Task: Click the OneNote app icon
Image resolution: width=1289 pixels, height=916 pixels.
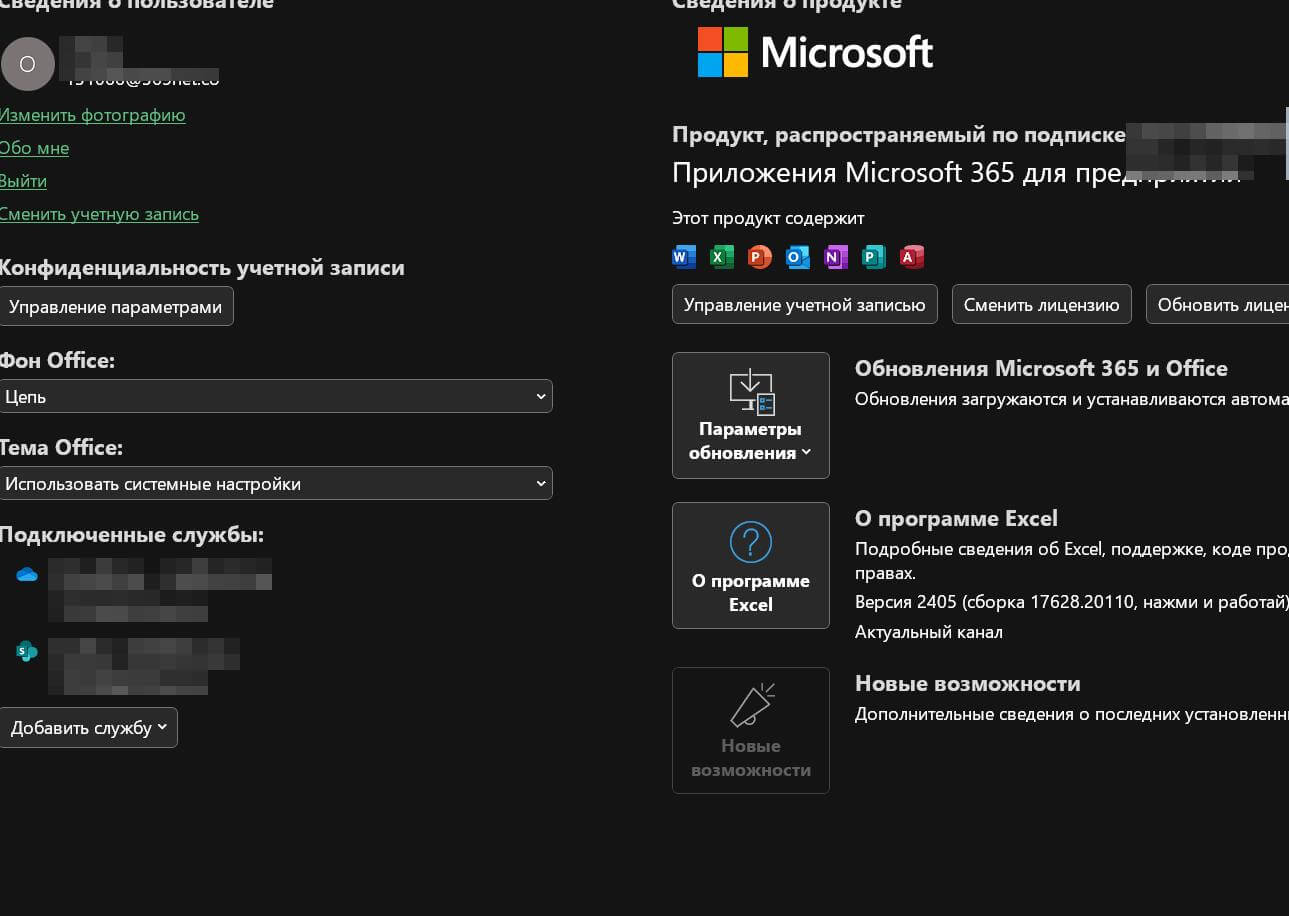Action: point(836,257)
